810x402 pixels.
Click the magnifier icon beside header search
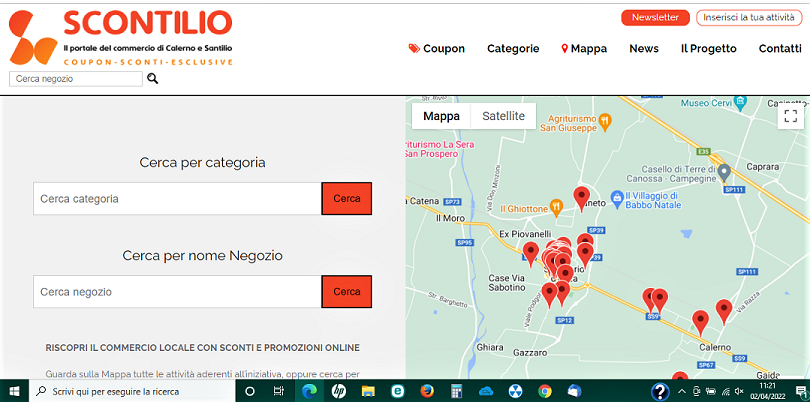point(152,79)
